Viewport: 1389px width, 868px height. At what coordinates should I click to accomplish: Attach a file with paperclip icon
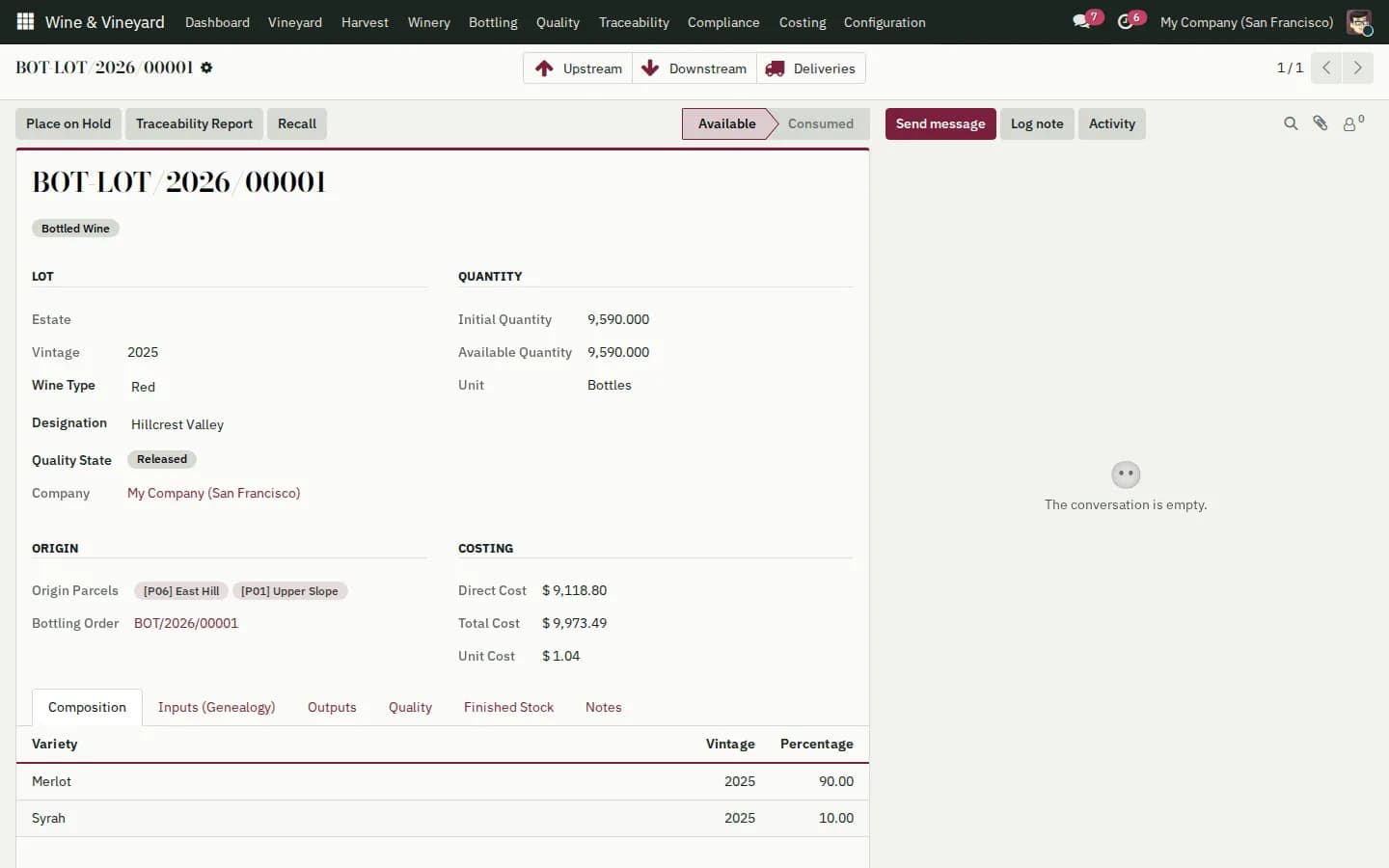click(1321, 123)
